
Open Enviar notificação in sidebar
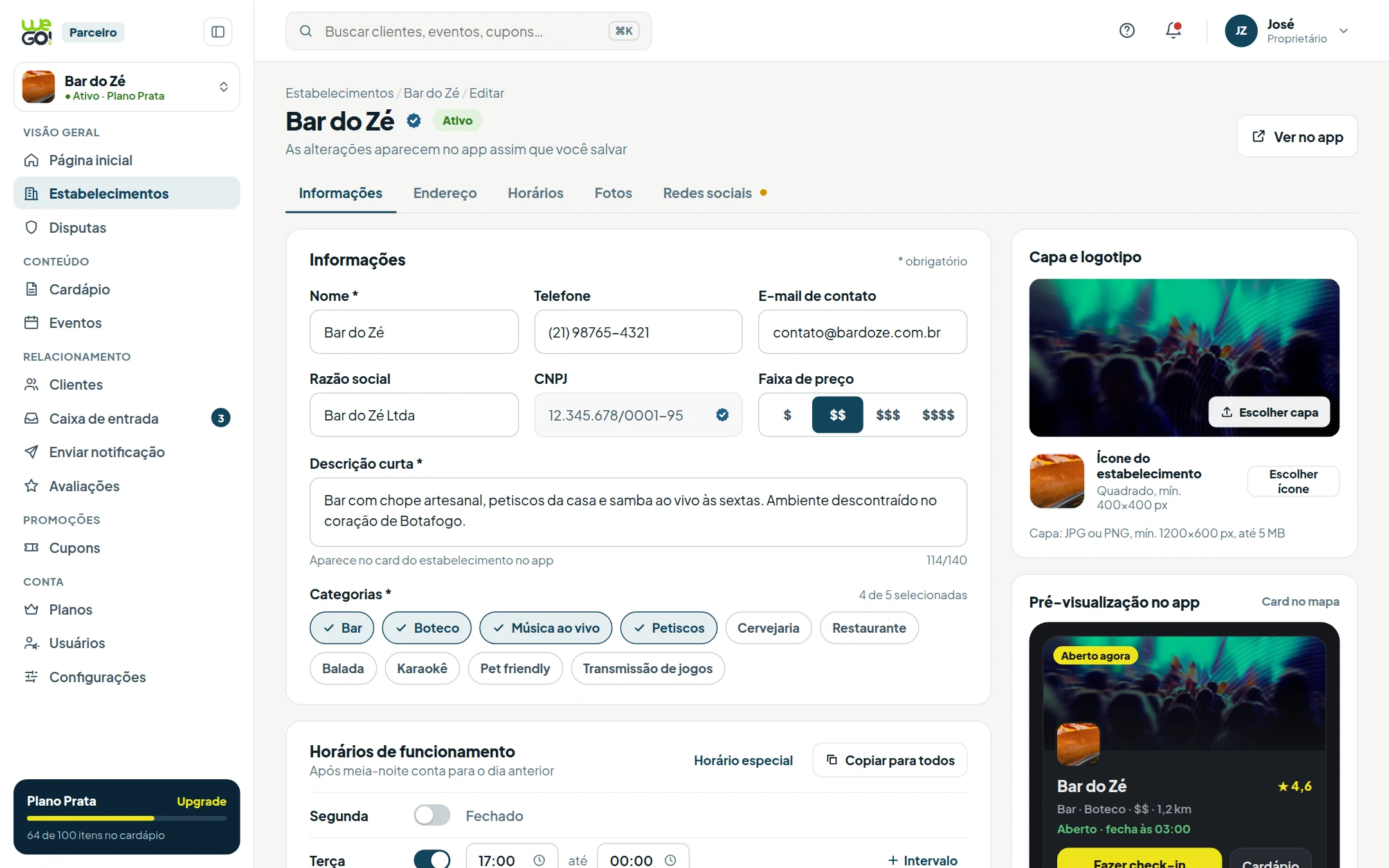click(127, 452)
